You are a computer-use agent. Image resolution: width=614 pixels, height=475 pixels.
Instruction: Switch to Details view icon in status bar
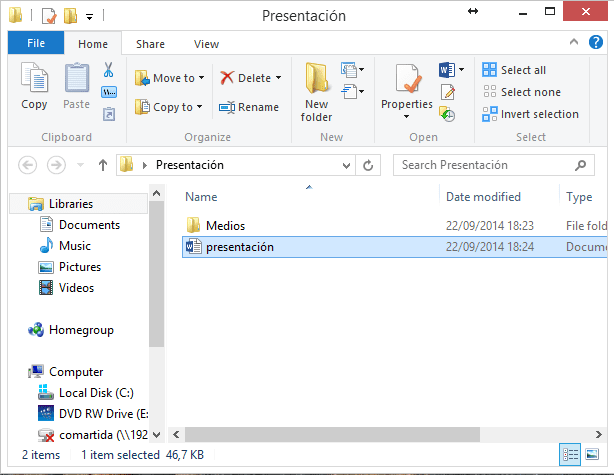570,455
